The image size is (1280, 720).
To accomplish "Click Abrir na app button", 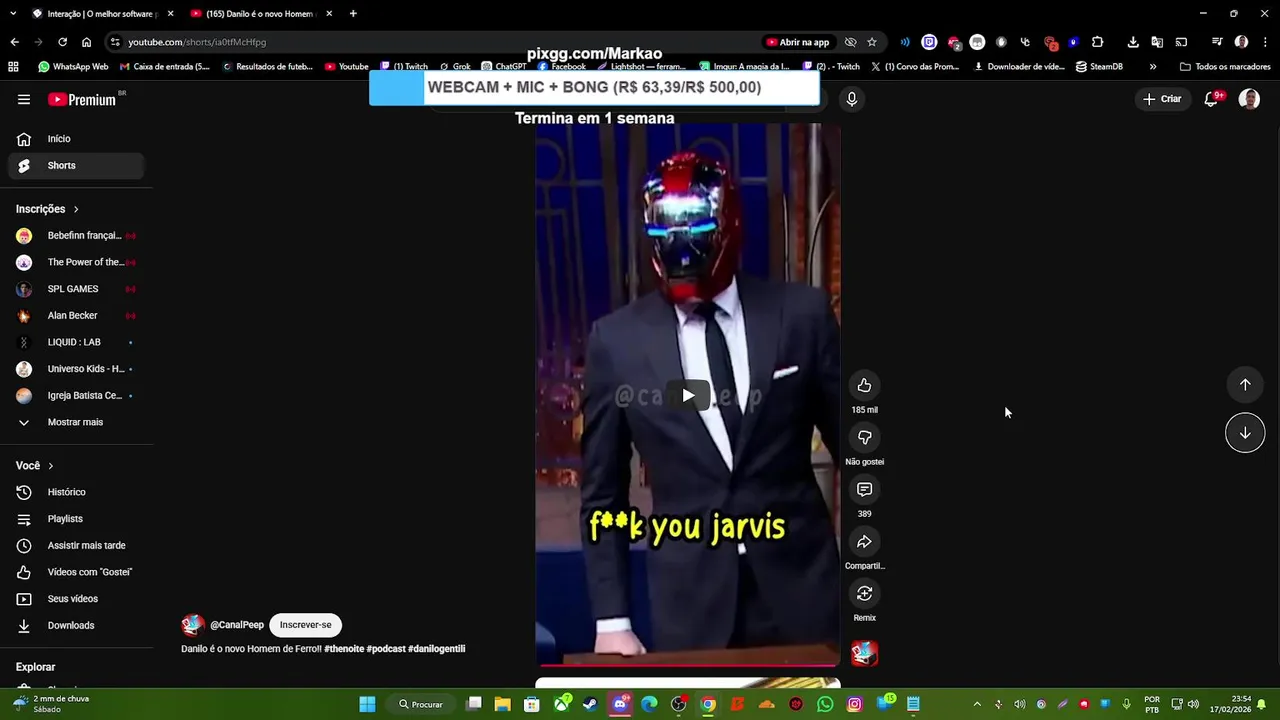I will 798,42.
